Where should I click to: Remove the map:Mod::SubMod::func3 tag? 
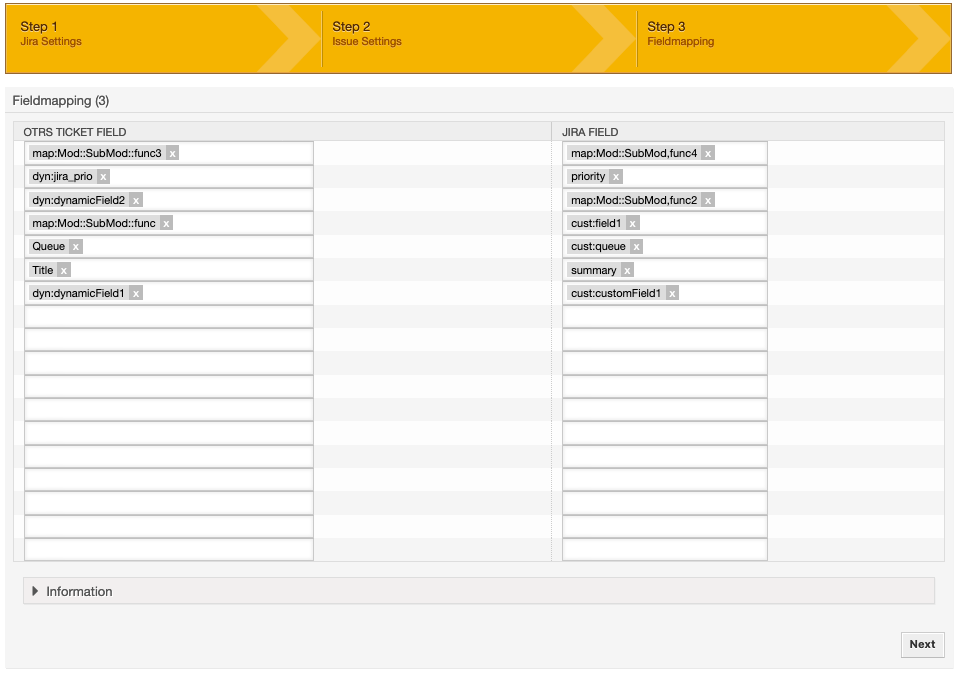173,154
